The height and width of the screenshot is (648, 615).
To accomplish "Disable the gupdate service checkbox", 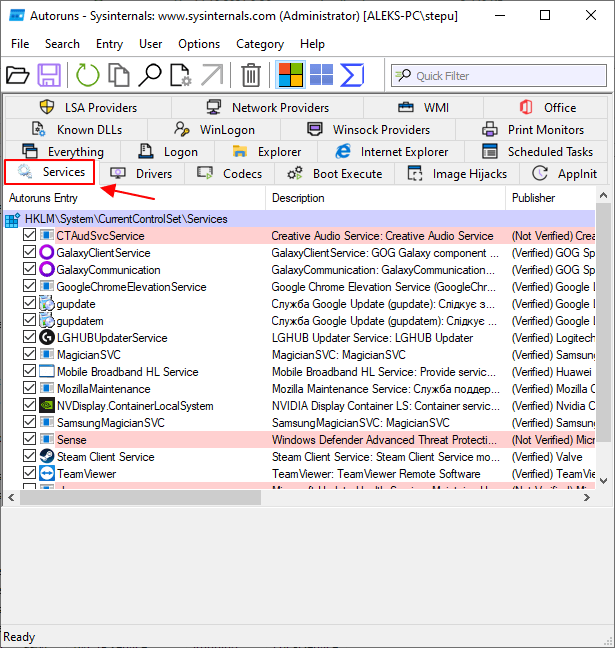I will [x=29, y=303].
